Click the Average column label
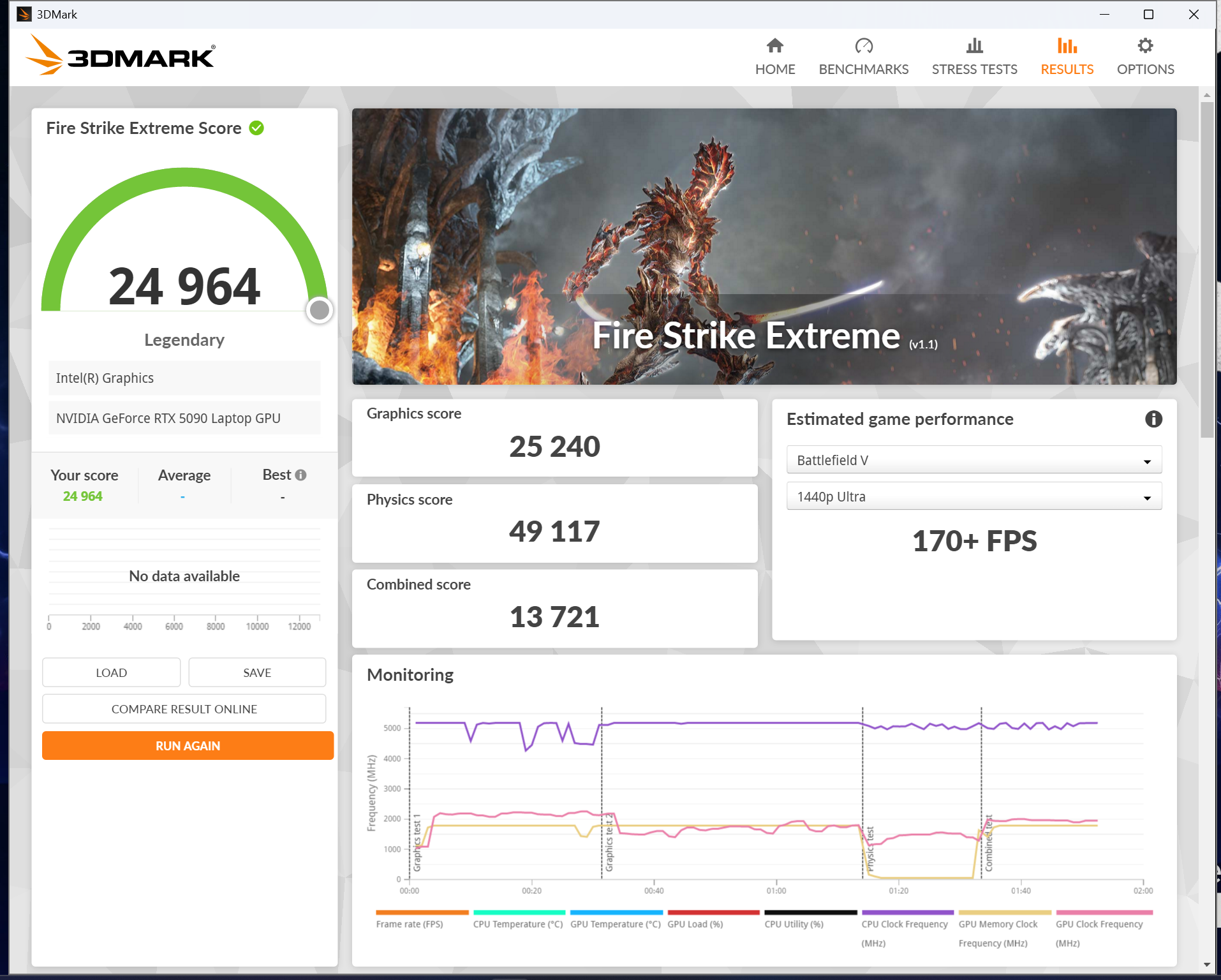Viewport: 1221px width, 980px height. click(184, 475)
